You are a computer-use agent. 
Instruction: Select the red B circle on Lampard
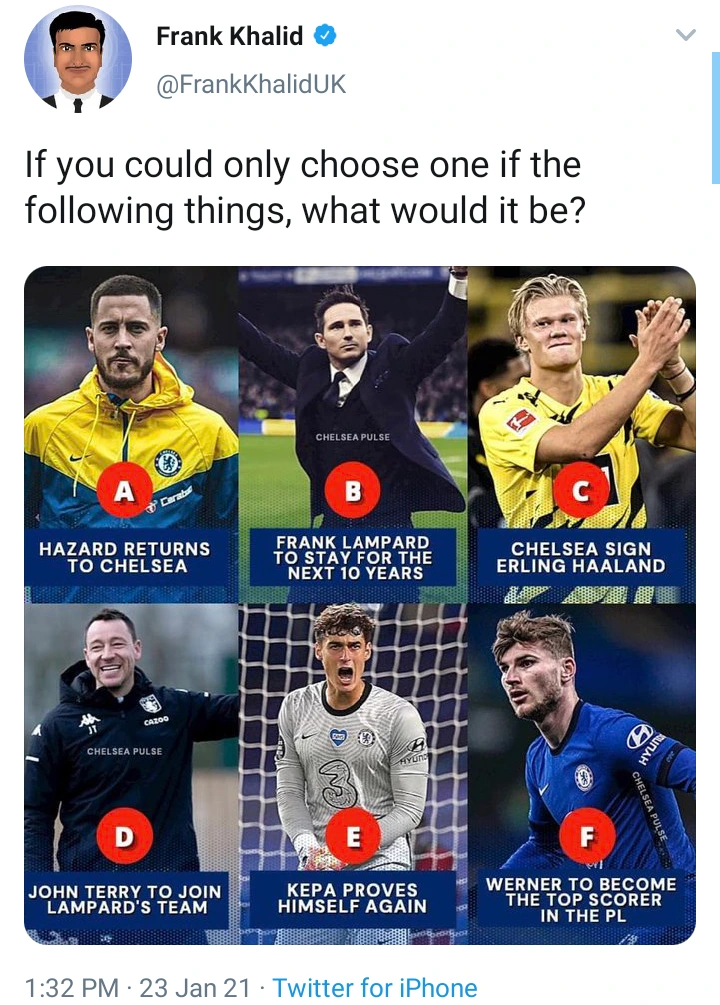[353, 490]
